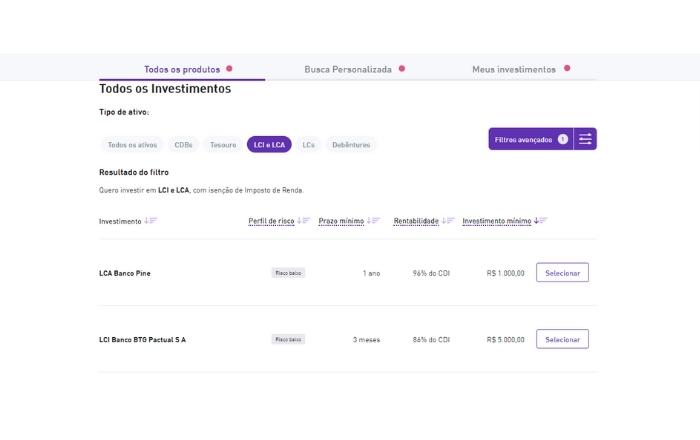Select the CDBs asset filter chip
This screenshot has width=700, height=440.
click(183, 145)
